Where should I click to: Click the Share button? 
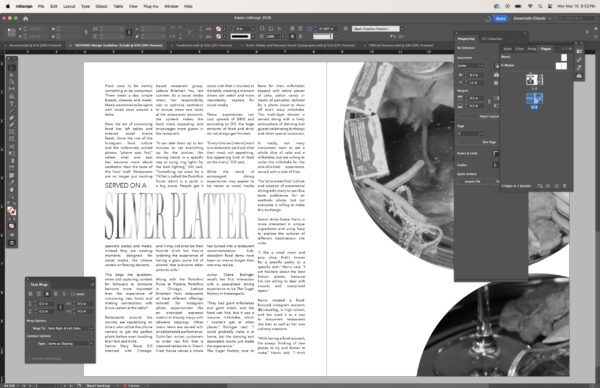coord(501,18)
